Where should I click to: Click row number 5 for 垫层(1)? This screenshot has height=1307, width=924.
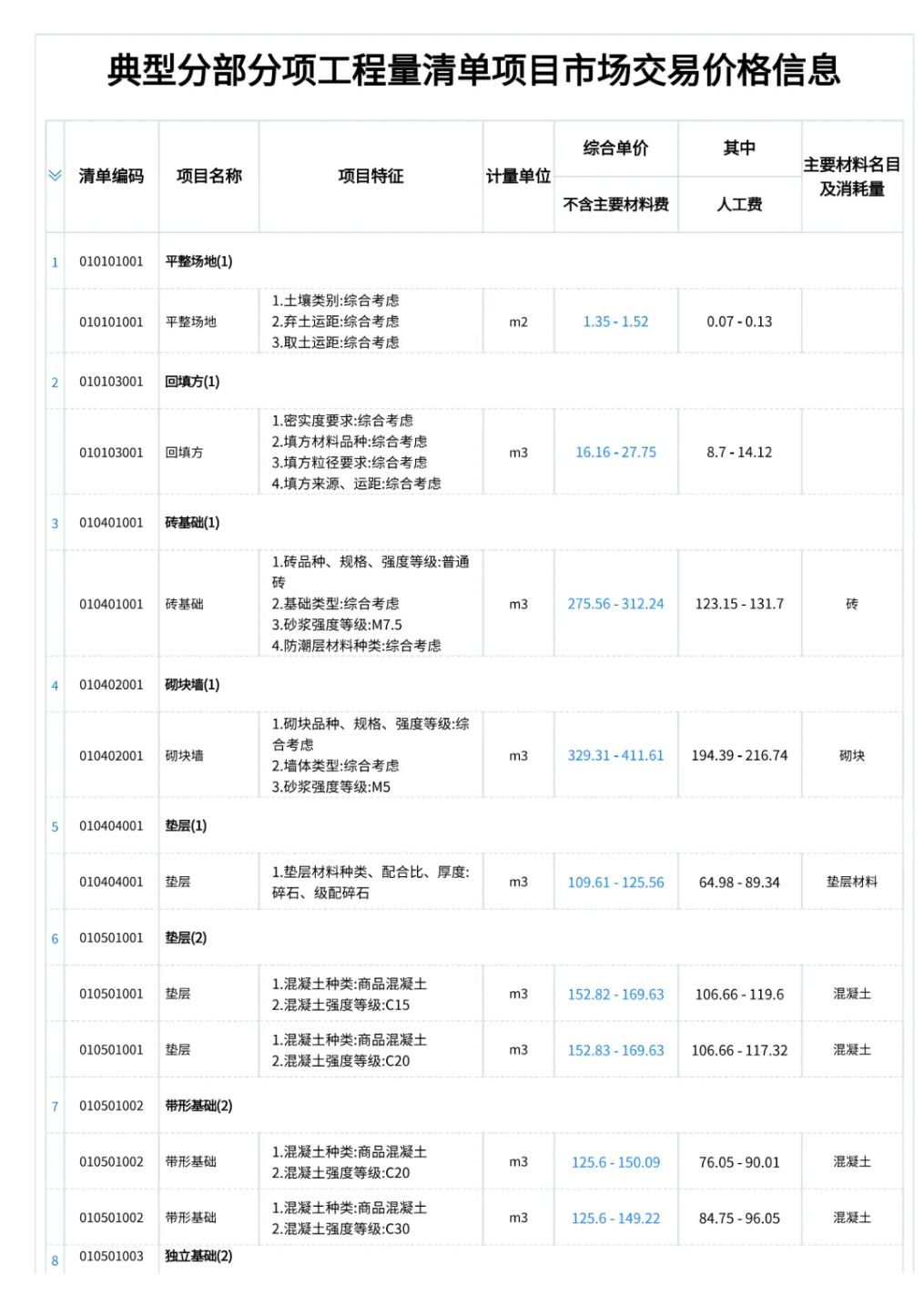coord(55,827)
